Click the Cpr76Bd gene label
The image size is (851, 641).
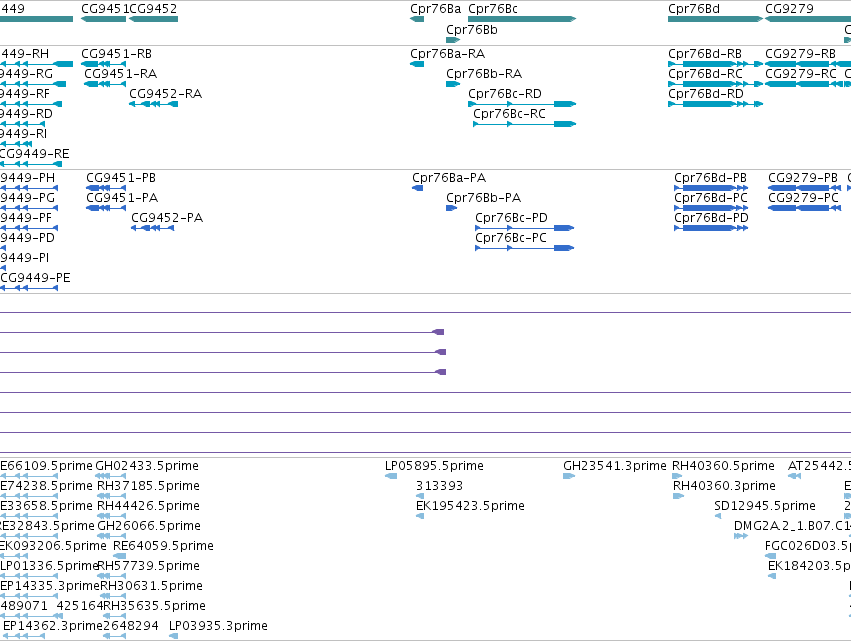click(x=694, y=9)
